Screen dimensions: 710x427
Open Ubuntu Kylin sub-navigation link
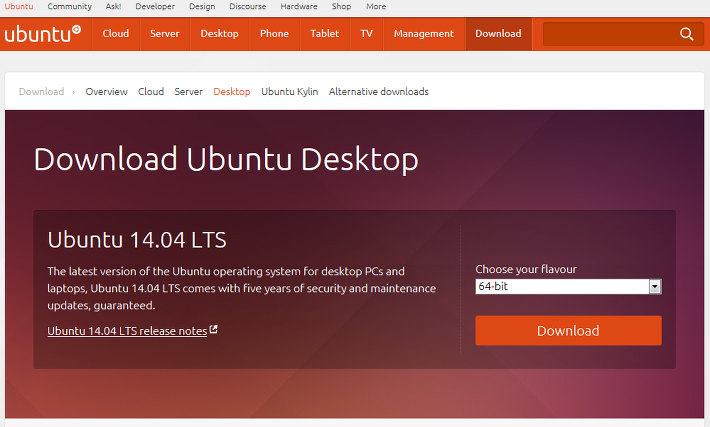(x=290, y=92)
